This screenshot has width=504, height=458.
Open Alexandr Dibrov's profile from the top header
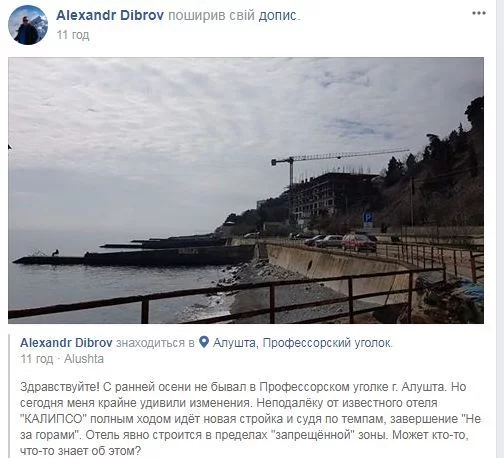coord(110,15)
